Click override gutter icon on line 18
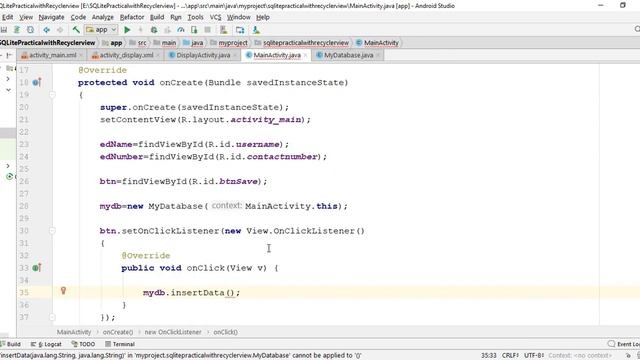 click(x=37, y=82)
